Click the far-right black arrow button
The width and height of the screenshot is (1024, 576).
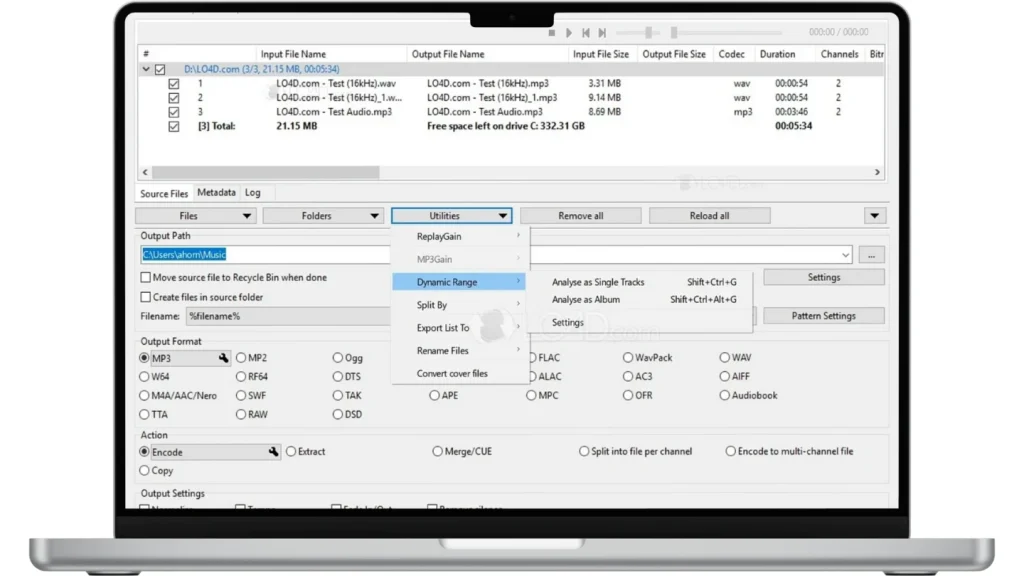pos(874,216)
